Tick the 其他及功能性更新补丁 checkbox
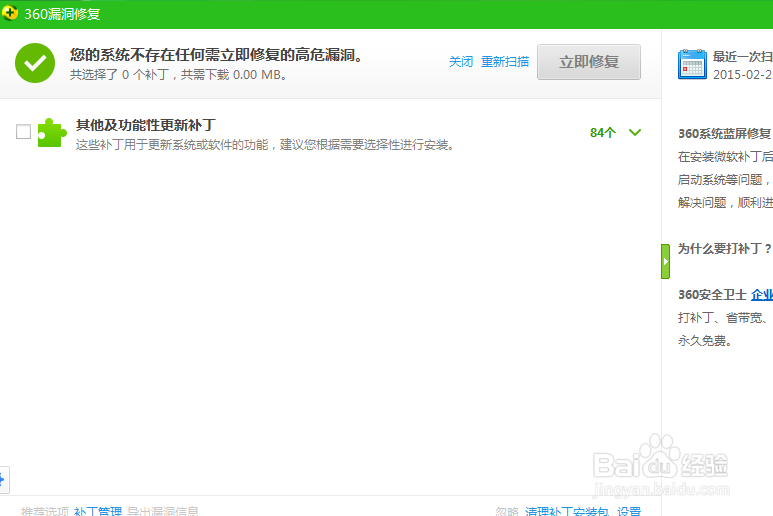Viewport: 773px width, 516px height. [23, 132]
